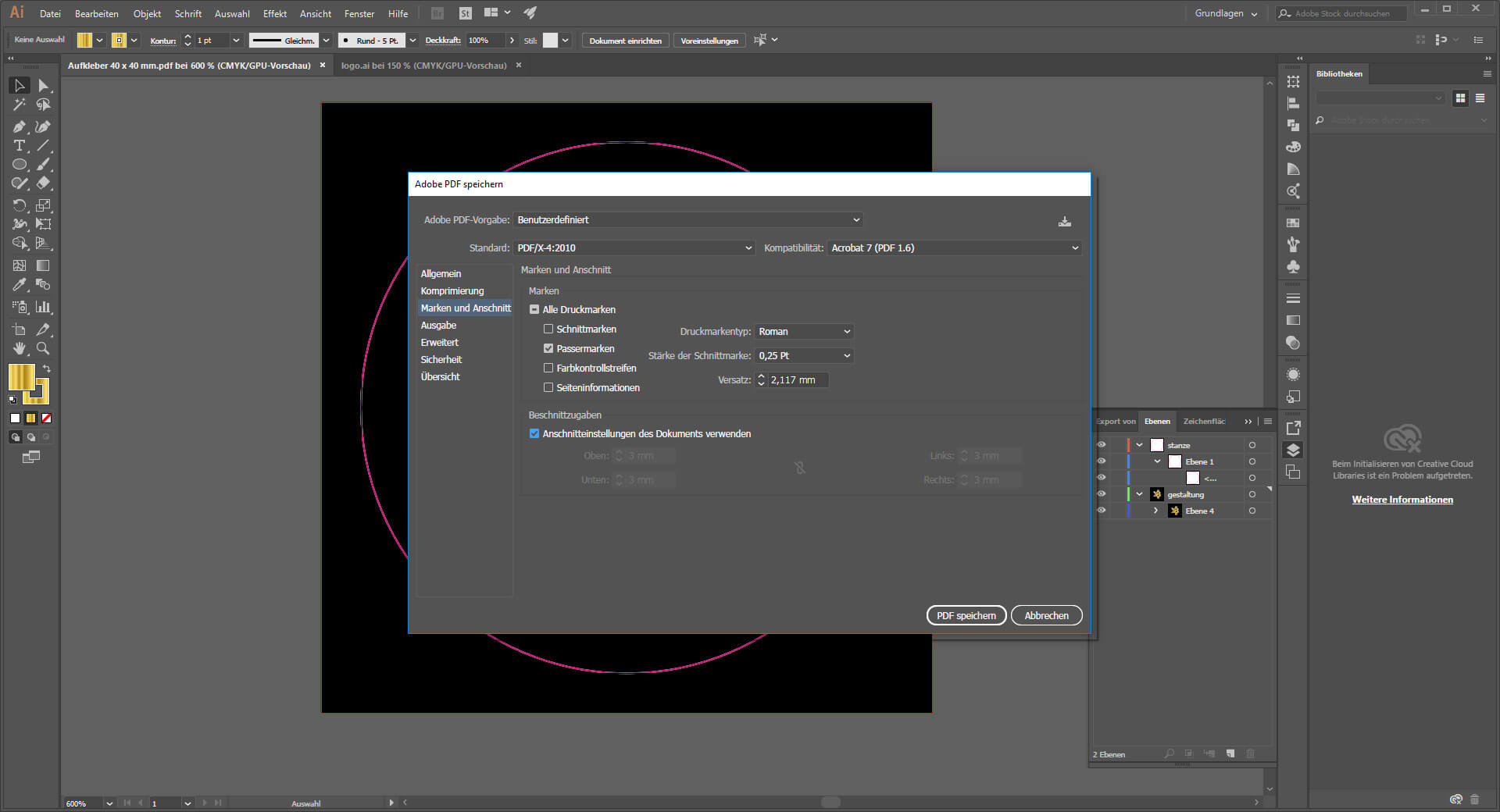Open the Effekt menu
This screenshot has height=812, width=1500.
(x=275, y=14)
